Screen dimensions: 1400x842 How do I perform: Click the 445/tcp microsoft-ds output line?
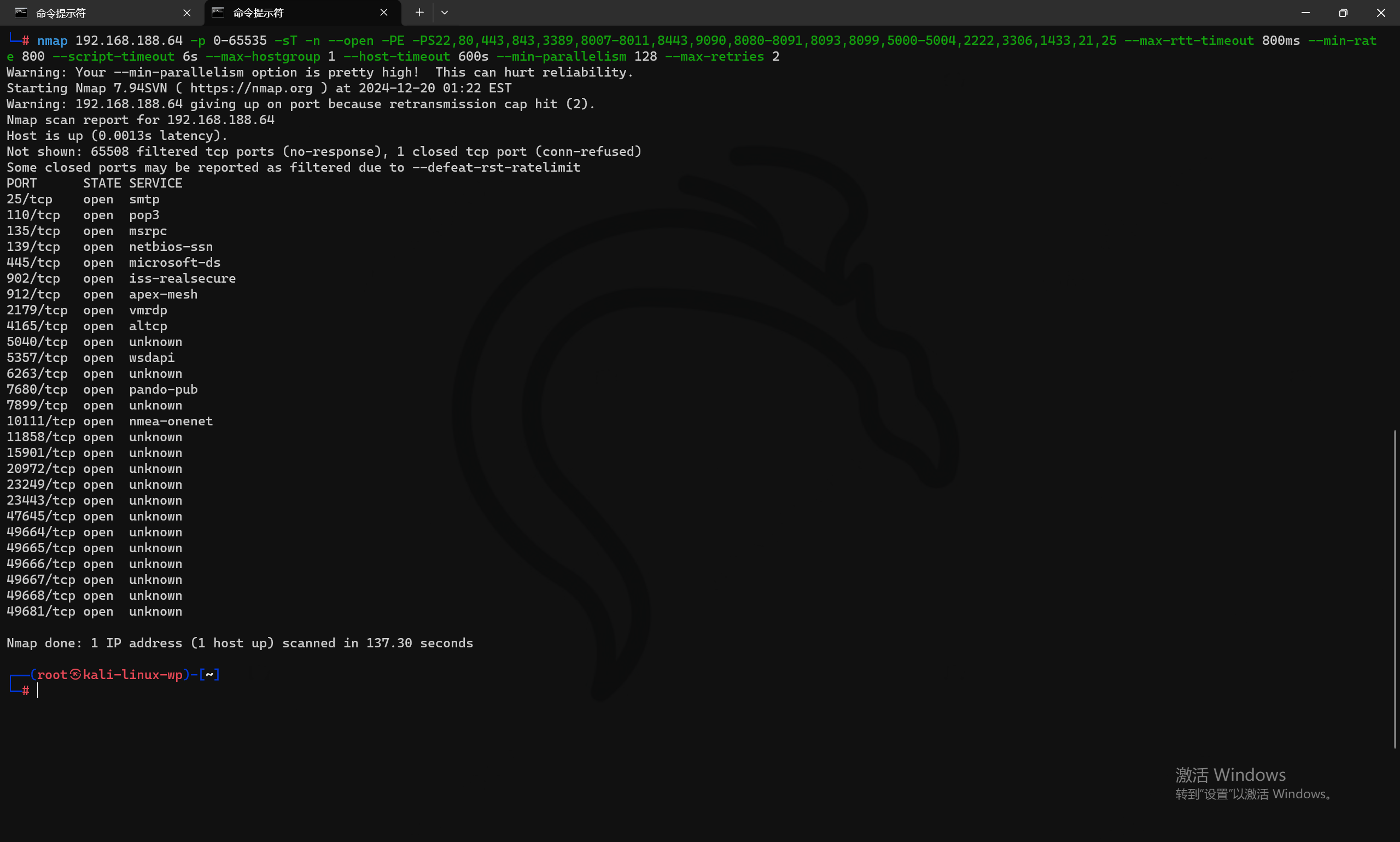tap(114, 262)
